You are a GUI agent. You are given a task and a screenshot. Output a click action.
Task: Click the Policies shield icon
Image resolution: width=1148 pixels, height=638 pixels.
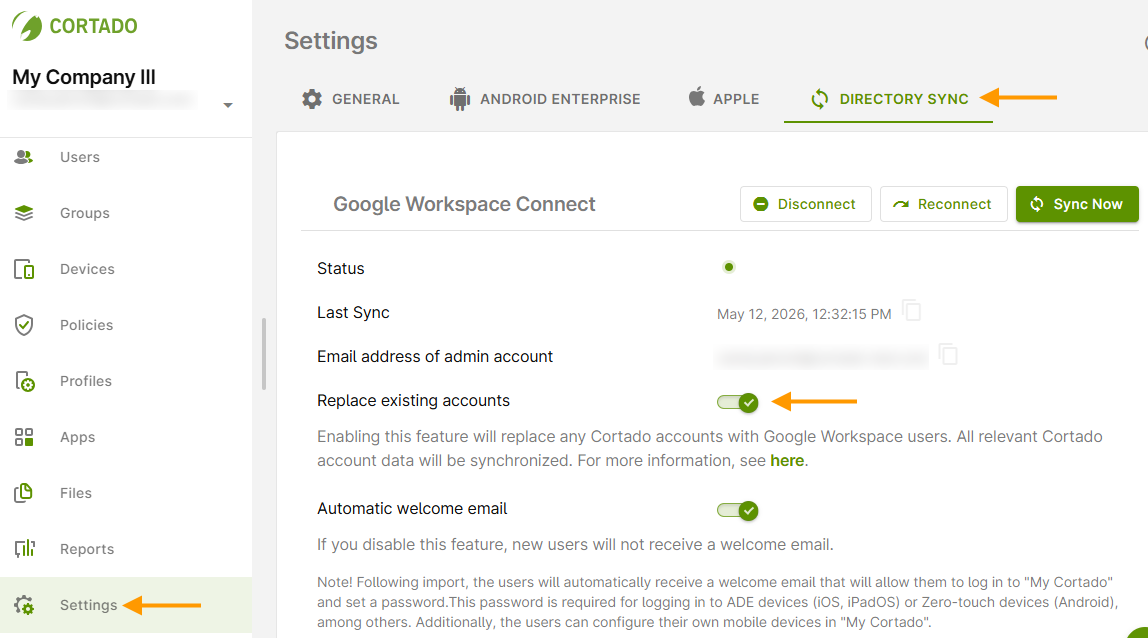pos(23,324)
